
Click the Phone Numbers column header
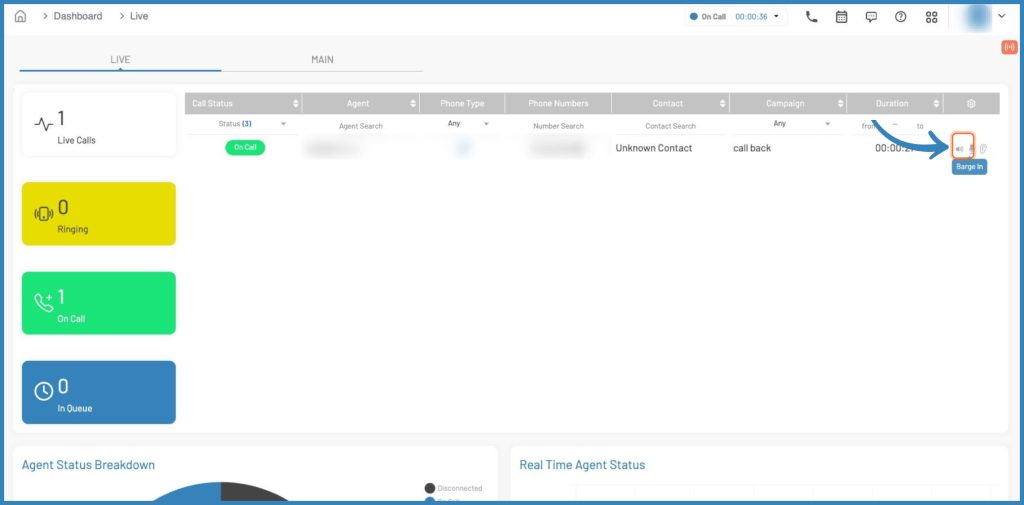[558, 103]
